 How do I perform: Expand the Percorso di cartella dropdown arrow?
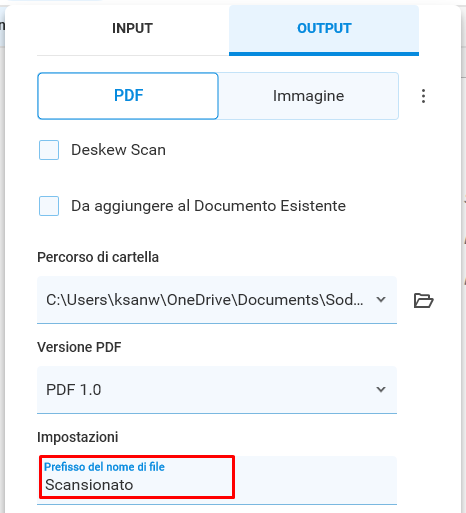[x=381, y=300]
